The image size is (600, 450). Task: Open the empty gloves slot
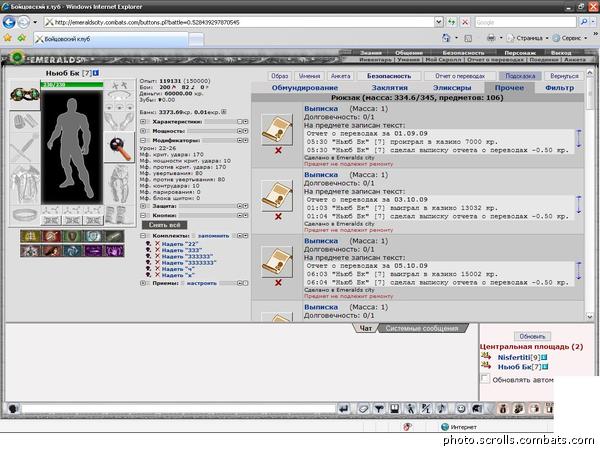point(119,122)
